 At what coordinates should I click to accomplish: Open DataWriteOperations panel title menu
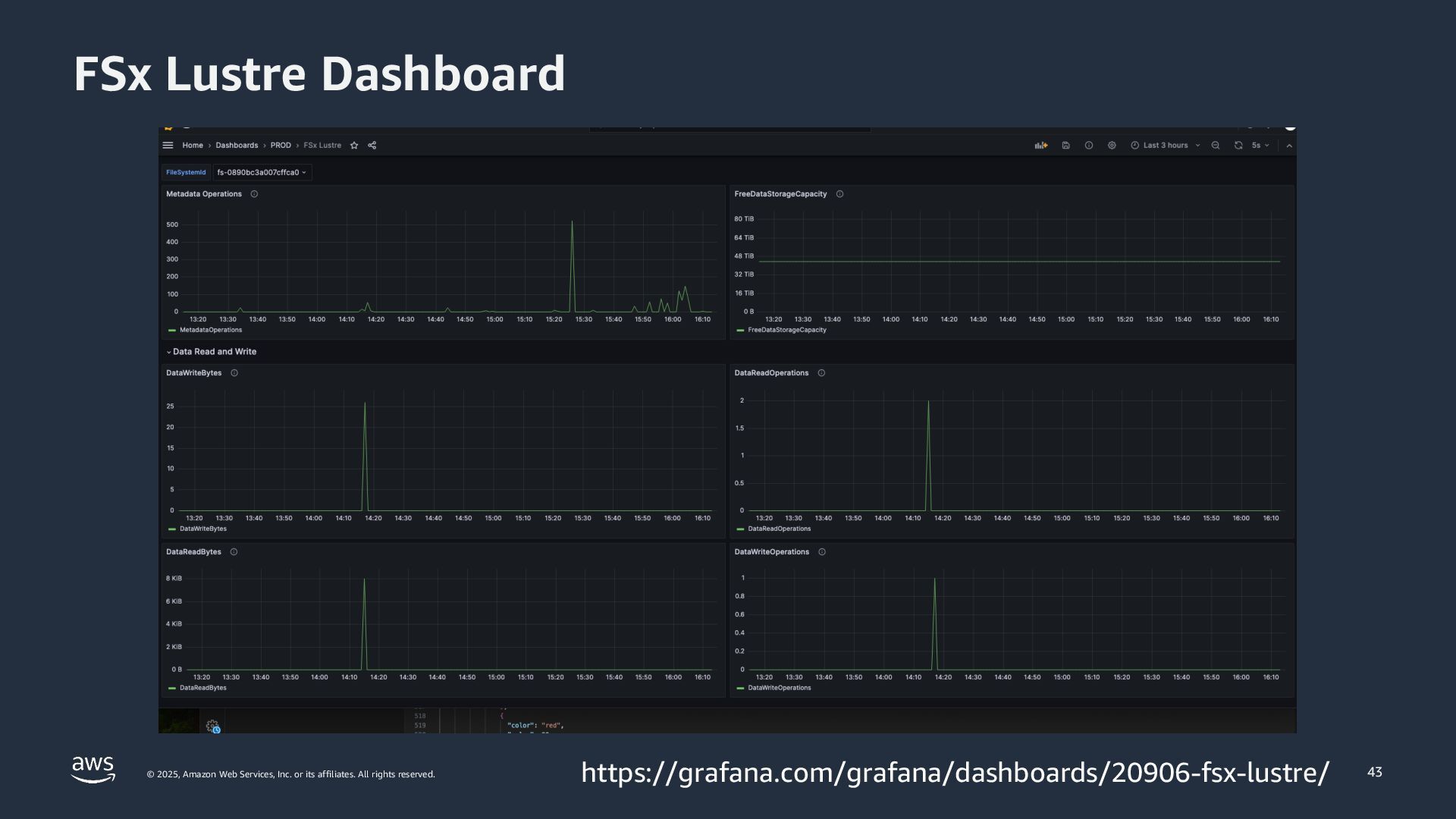click(771, 552)
